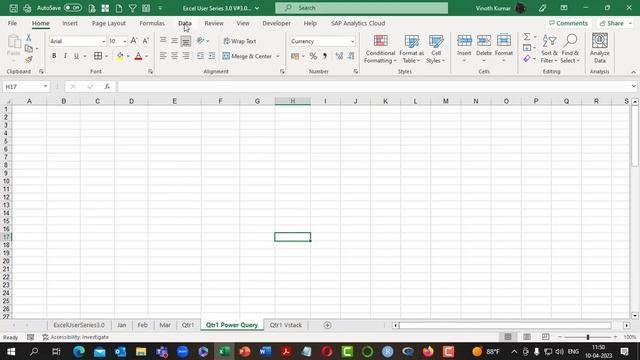Apply Italic formatting

click(65, 56)
